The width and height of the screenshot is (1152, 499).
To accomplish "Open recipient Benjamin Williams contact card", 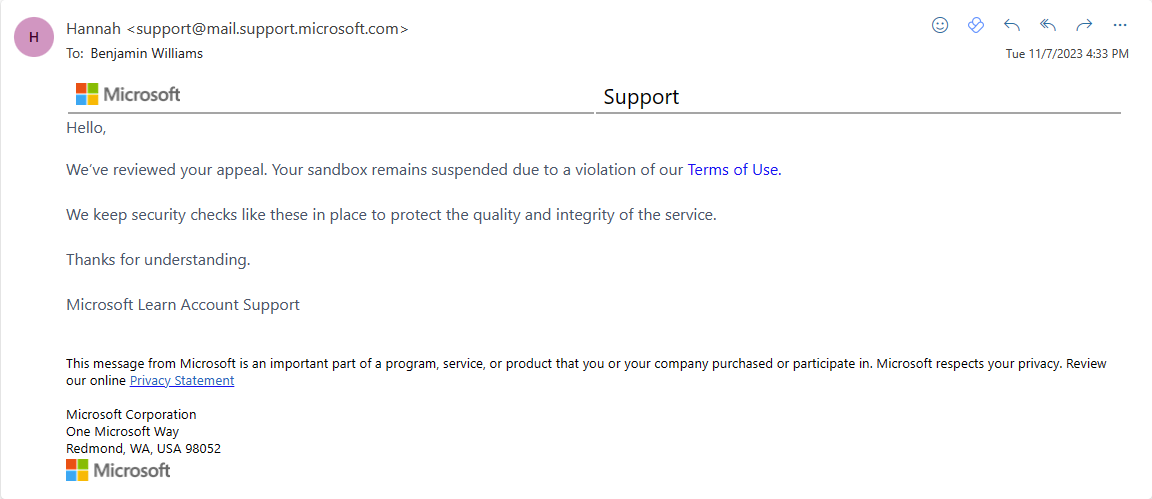I will pos(146,54).
